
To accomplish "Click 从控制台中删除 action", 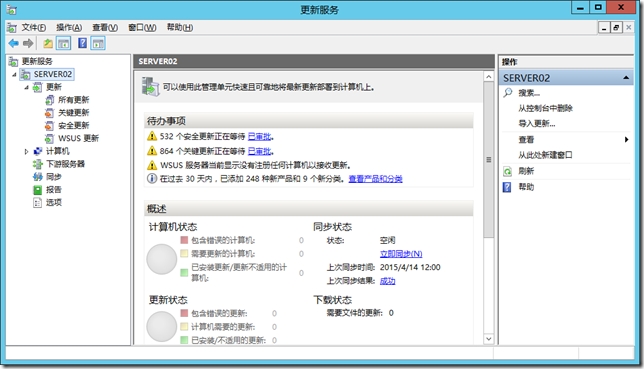I will [x=545, y=108].
